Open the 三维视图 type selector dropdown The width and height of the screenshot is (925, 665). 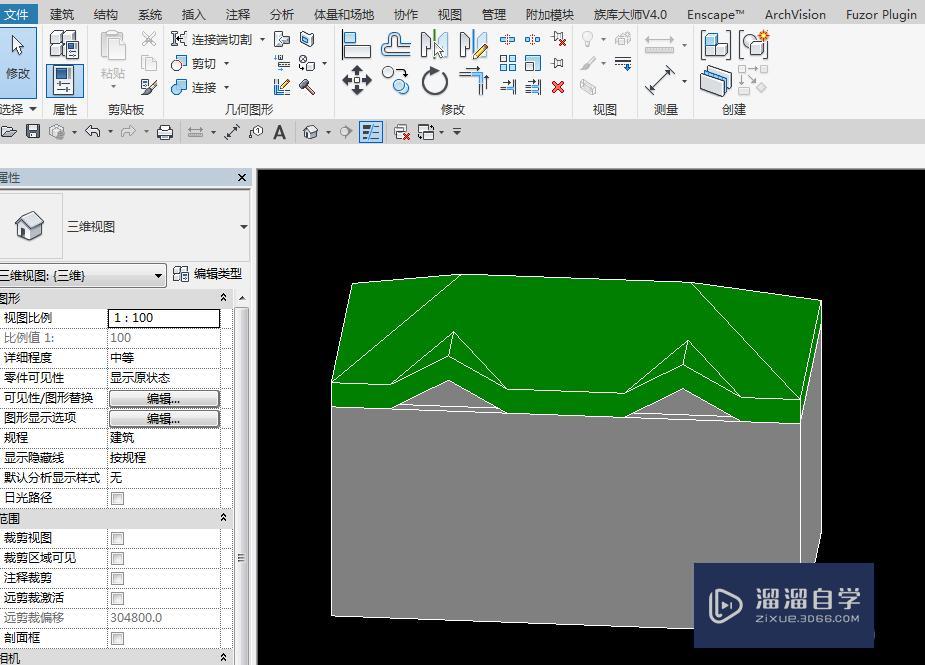click(x=244, y=227)
